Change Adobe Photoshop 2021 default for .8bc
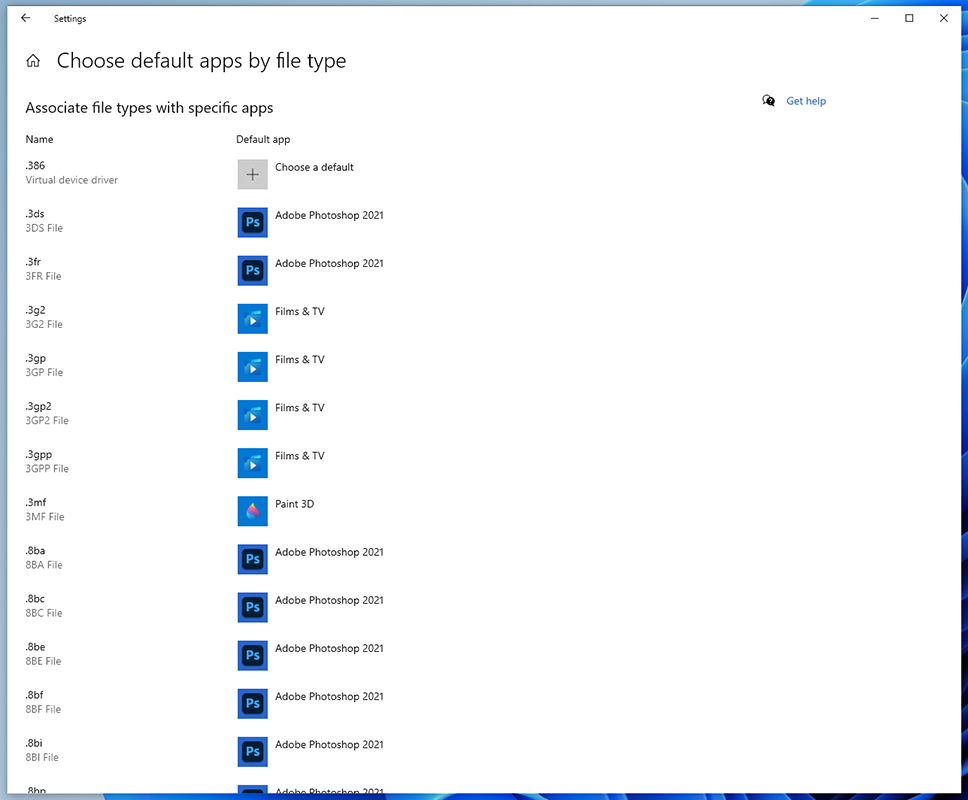The image size is (968, 800). pos(329,600)
